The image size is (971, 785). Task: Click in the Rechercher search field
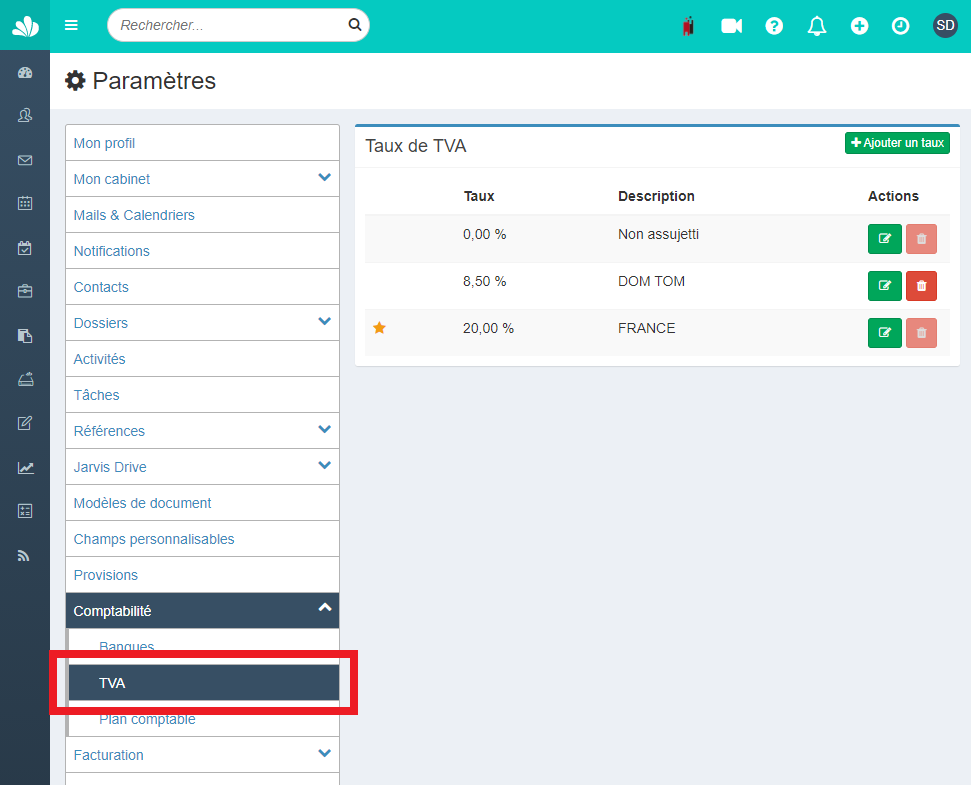pyautogui.click(x=238, y=25)
